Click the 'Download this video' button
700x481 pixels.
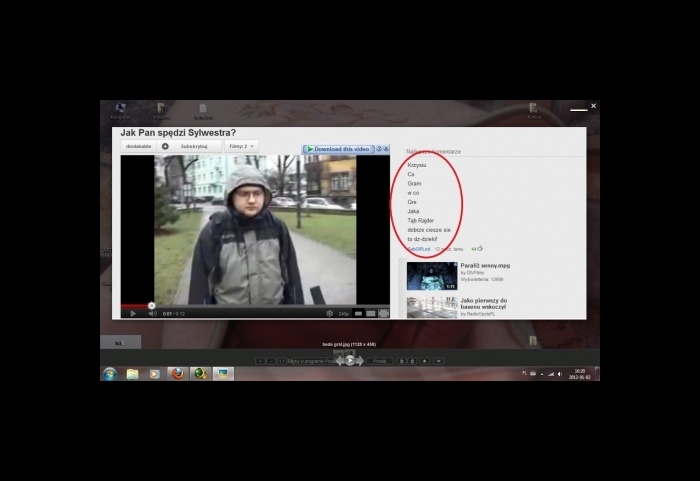click(338, 149)
